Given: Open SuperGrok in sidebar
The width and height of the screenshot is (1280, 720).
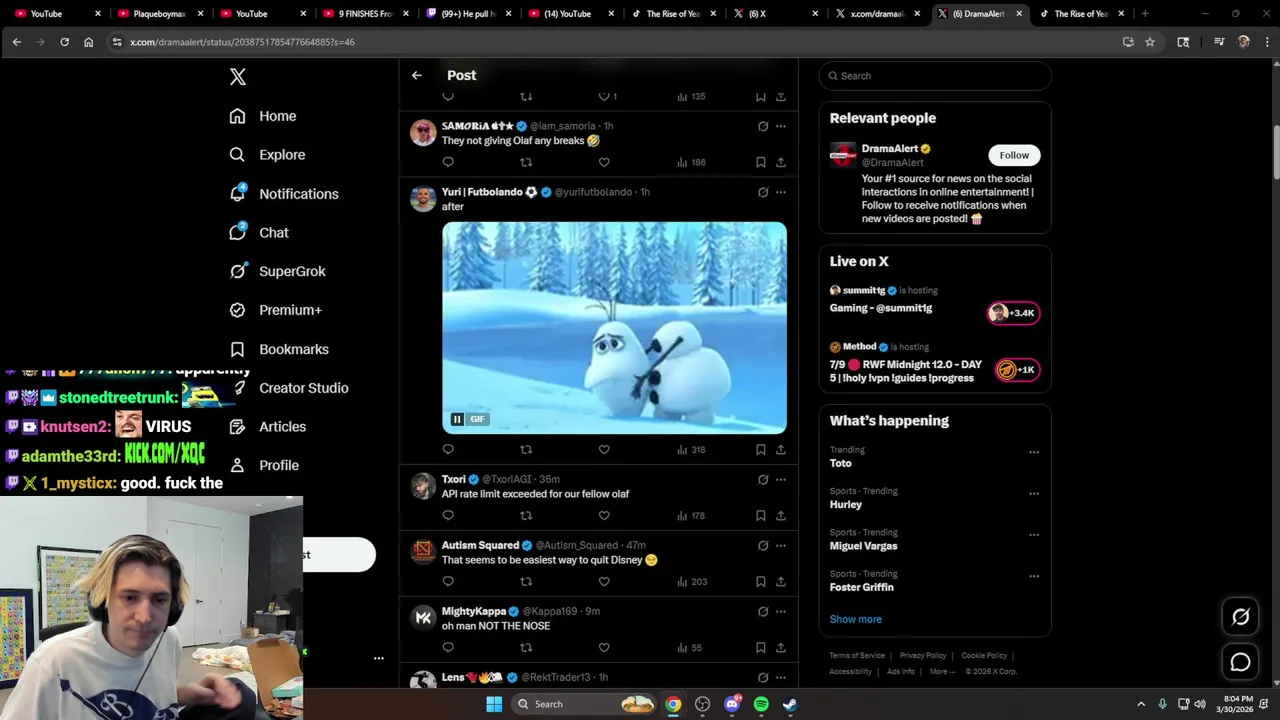Looking at the screenshot, I should 277,271.
